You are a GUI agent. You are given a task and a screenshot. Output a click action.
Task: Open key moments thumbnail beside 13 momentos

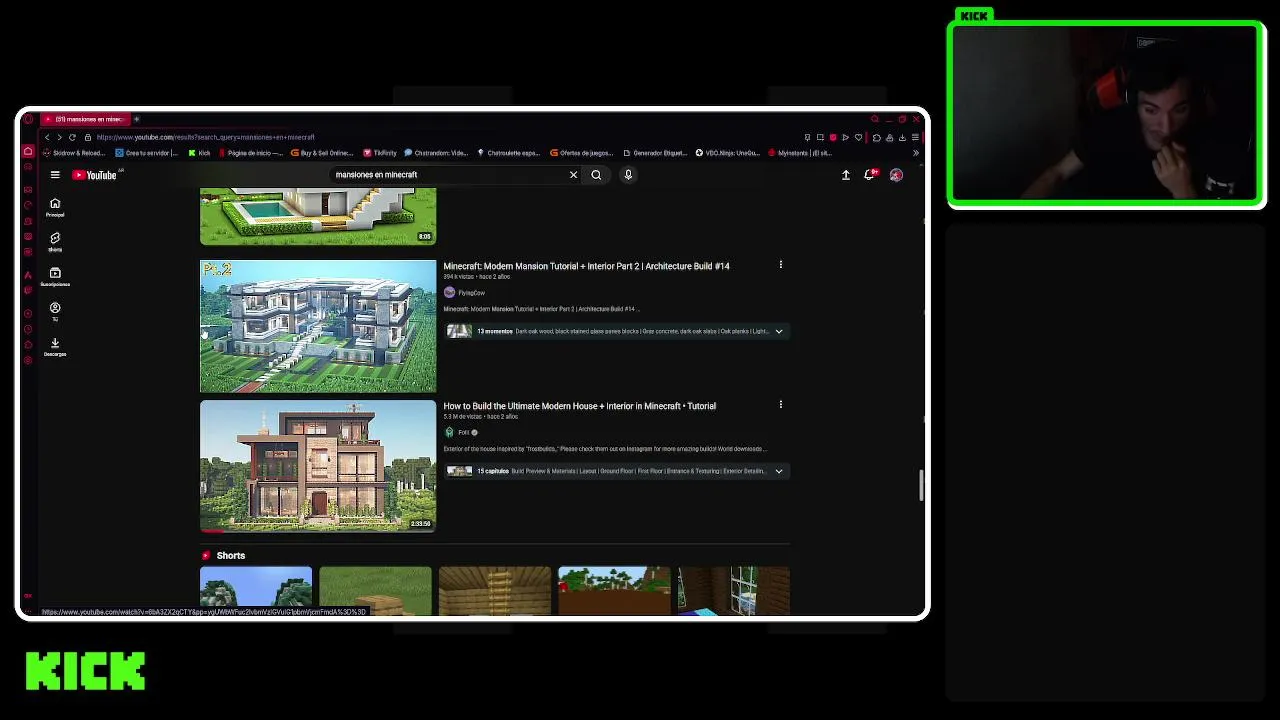pos(459,331)
